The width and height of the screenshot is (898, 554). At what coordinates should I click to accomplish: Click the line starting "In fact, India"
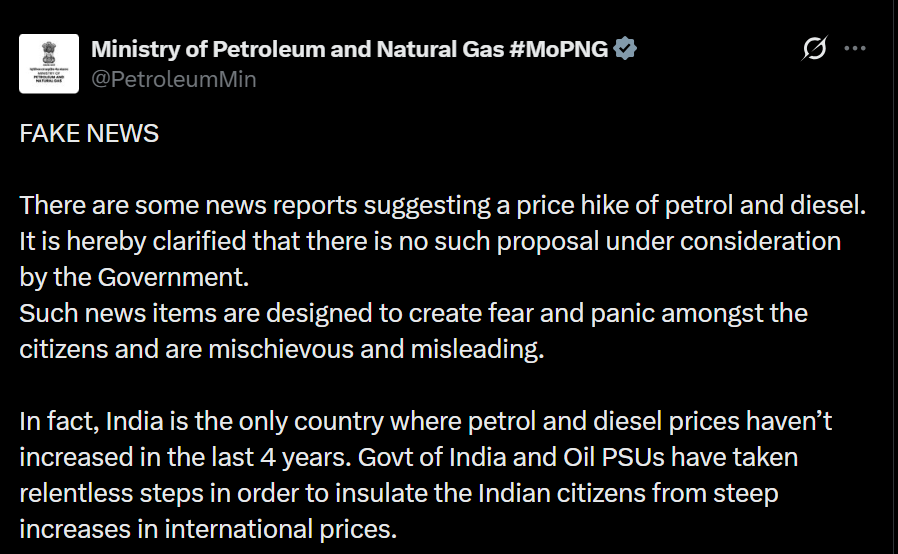[425, 421]
